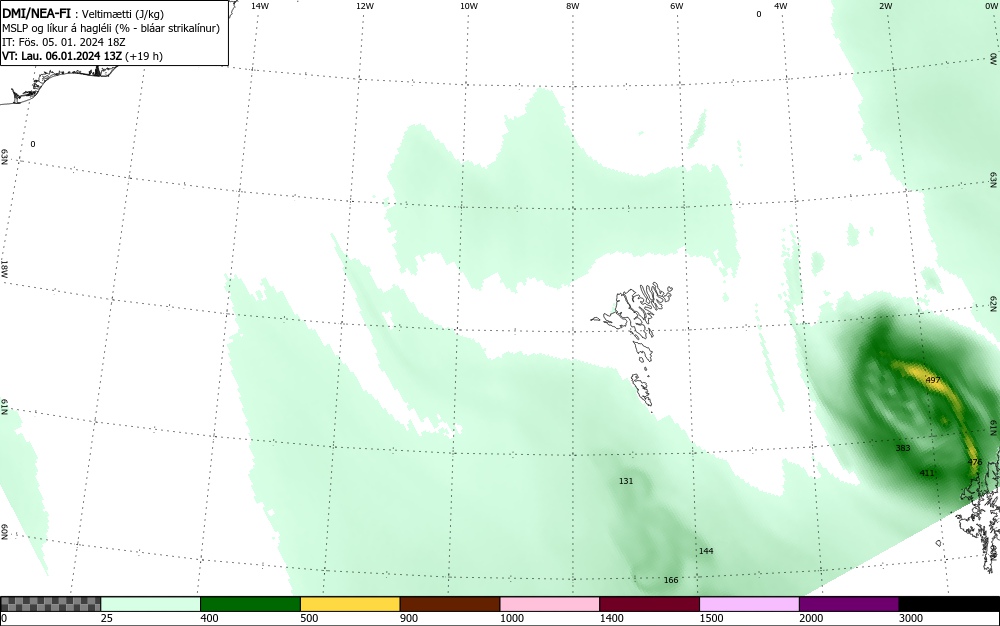Click the 14W longitude label

click(x=260, y=6)
